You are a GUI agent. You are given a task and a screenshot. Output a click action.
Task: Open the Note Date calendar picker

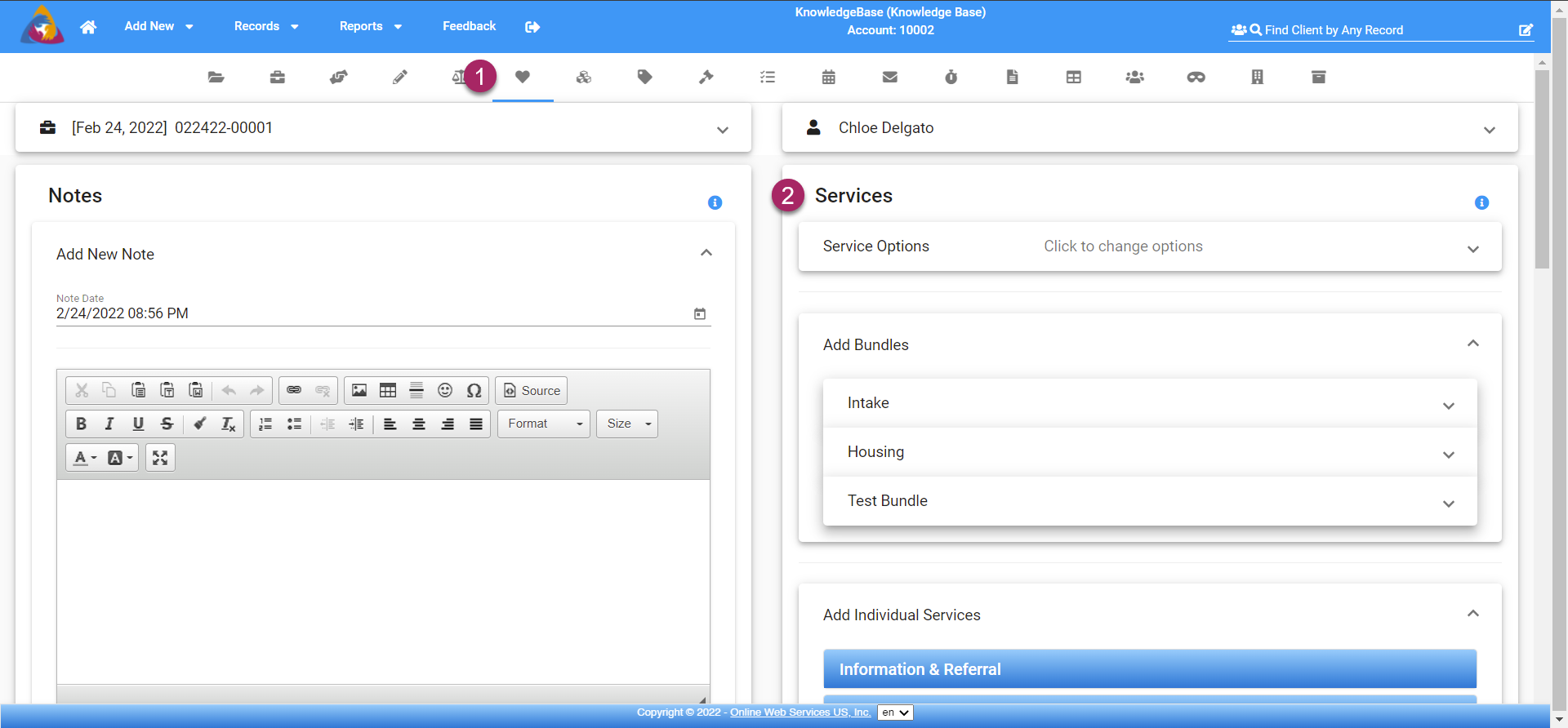click(x=700, y=313)
